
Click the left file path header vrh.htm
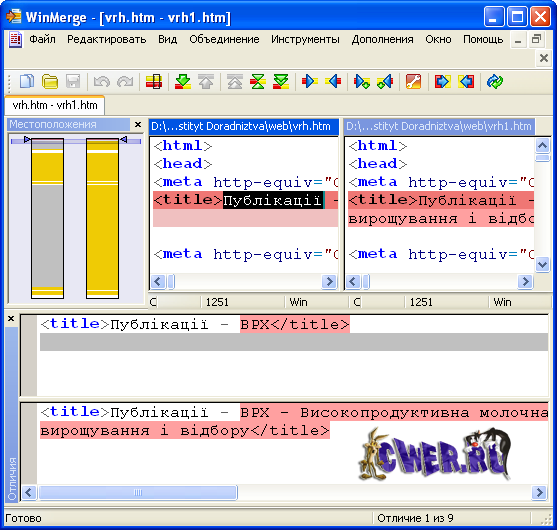pos(244,126)
